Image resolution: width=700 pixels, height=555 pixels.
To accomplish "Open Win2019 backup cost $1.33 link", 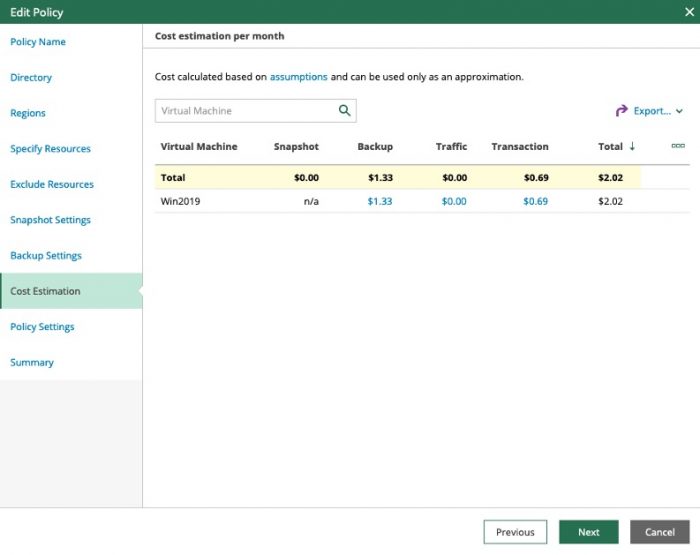I will click(379, 201).
